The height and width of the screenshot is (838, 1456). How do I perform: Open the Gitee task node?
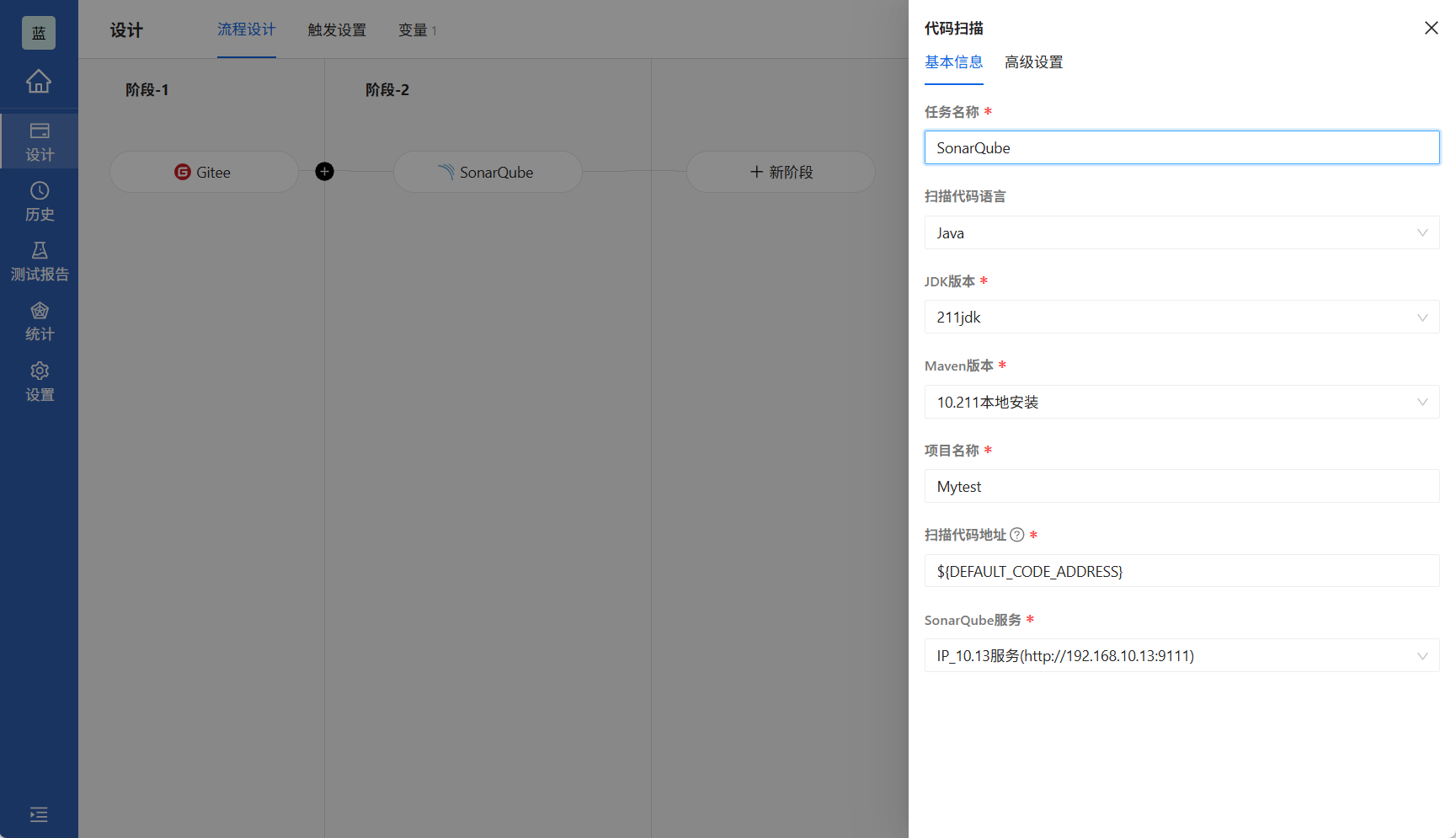coord(204,172)
